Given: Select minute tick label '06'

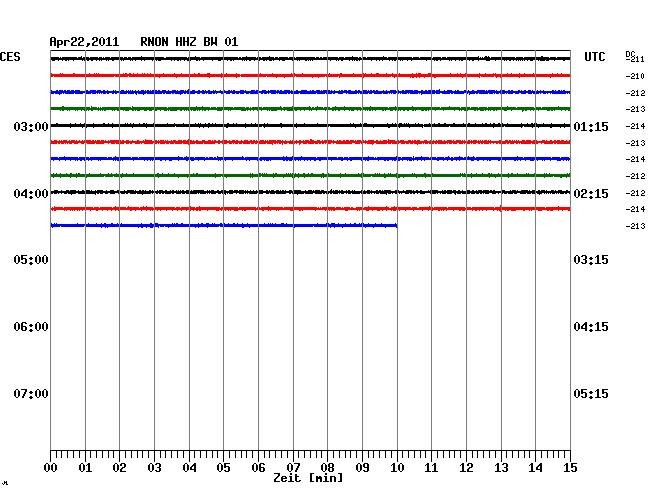Looking at the screenshot, I should click(x=258, y=467).
